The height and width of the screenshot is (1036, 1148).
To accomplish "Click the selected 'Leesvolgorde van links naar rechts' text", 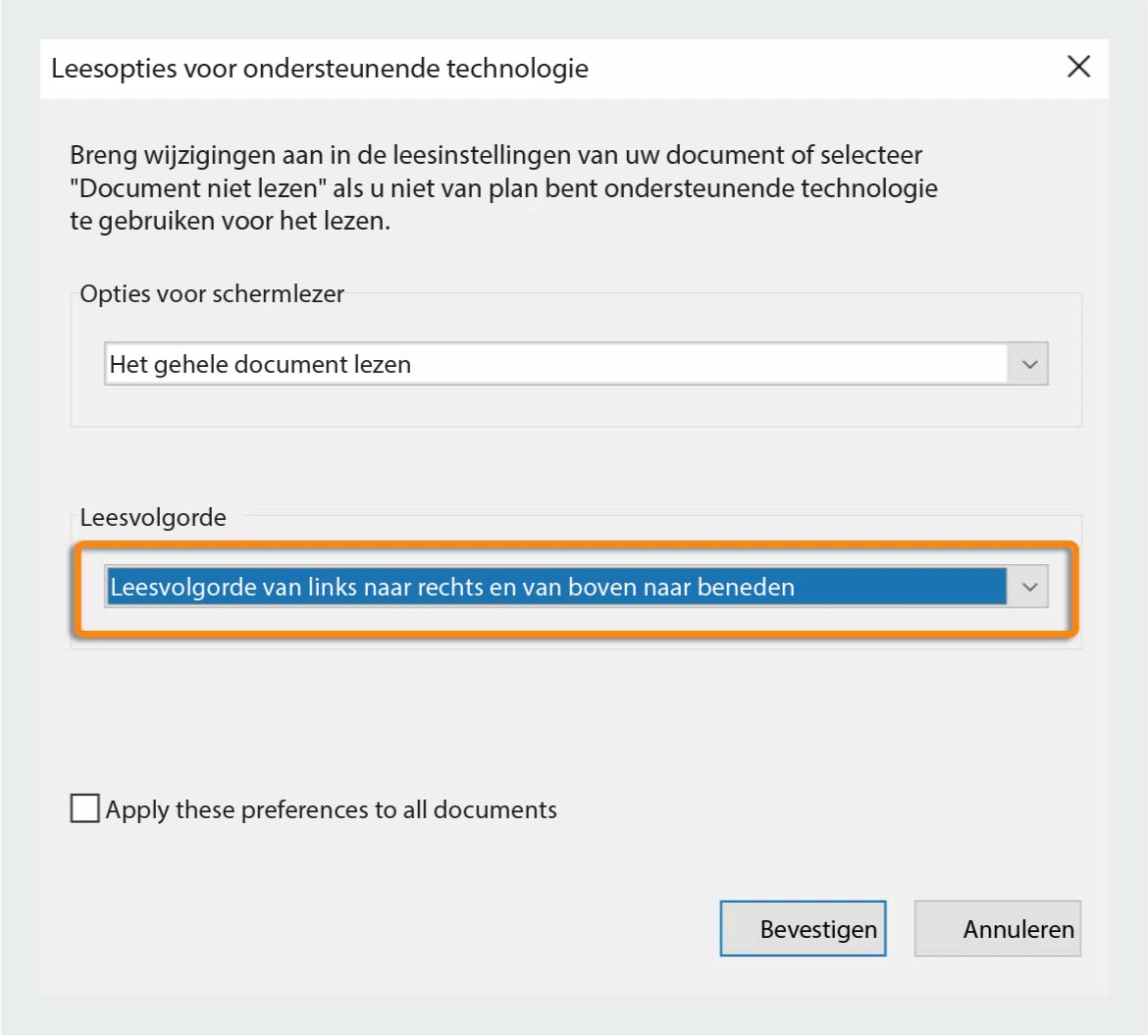I will click(451, 587).
